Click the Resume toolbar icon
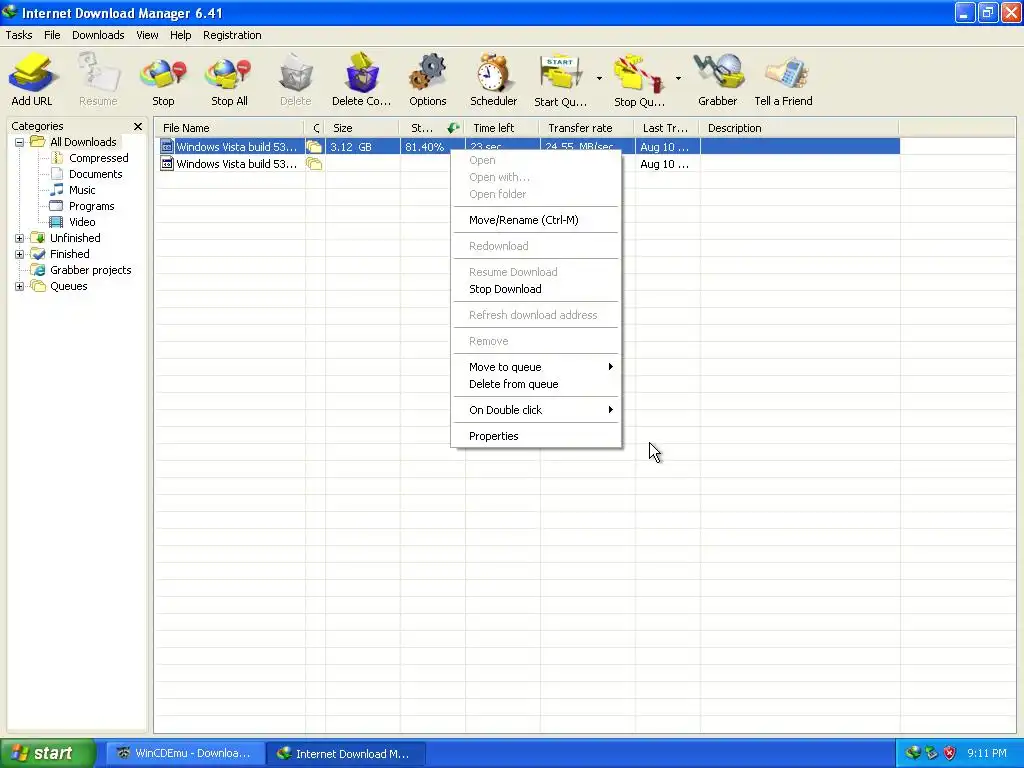The width and height of the screenshot is (1024, 768). click(98, 80)
